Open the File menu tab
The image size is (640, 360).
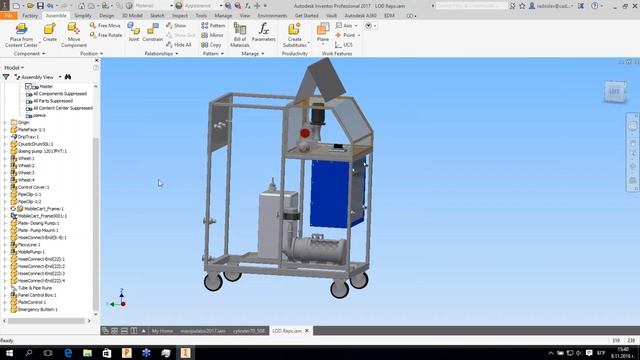pos(9,16)
